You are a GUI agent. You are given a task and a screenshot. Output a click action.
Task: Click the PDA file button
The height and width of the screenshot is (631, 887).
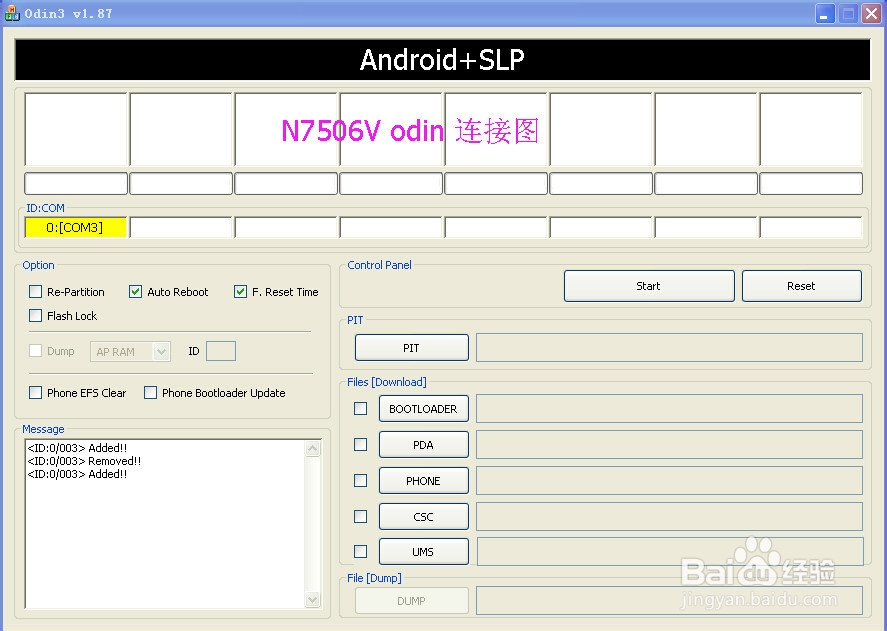424,445
